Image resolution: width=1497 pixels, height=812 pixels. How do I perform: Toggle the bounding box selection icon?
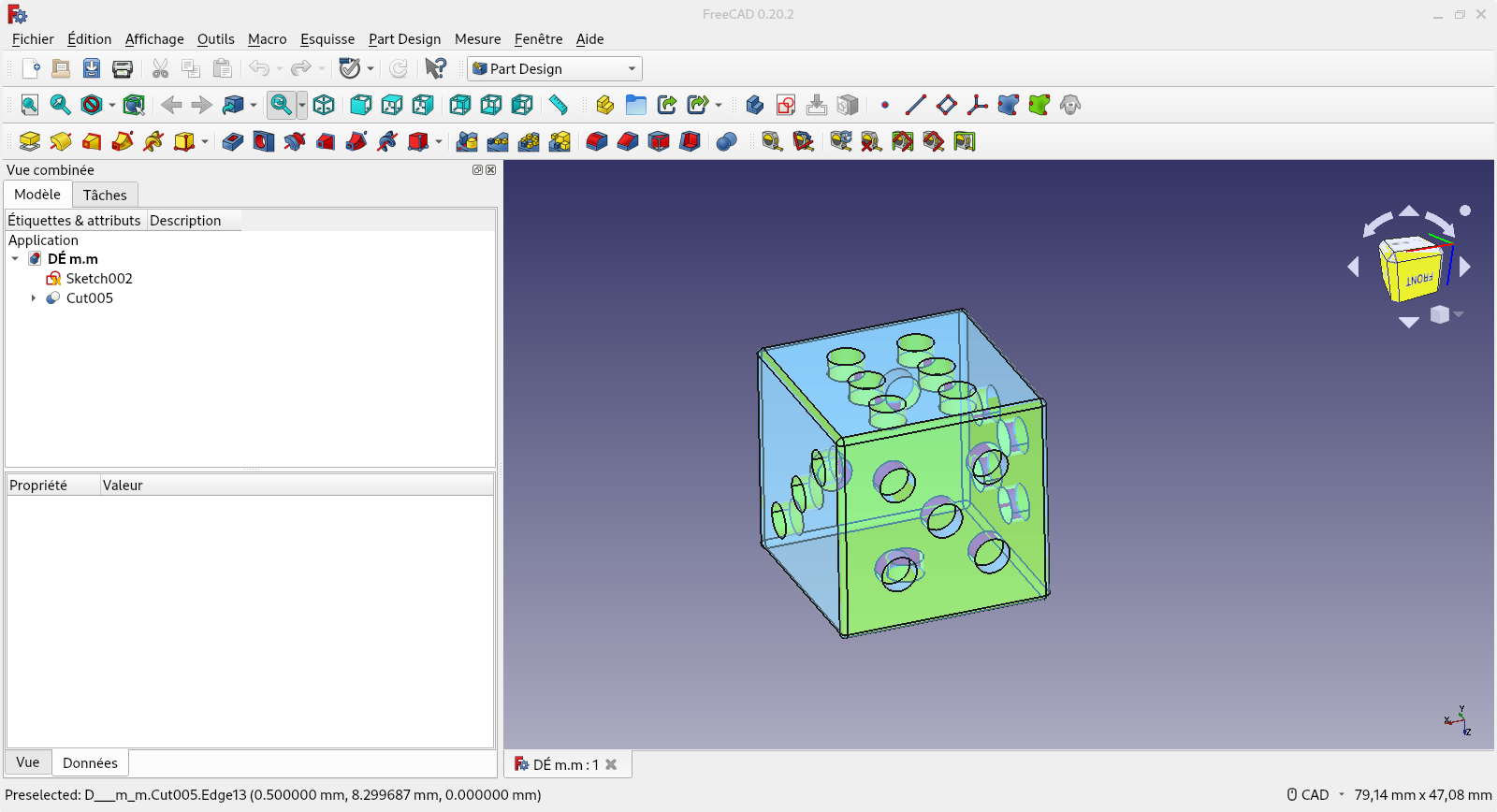(134, 105)
